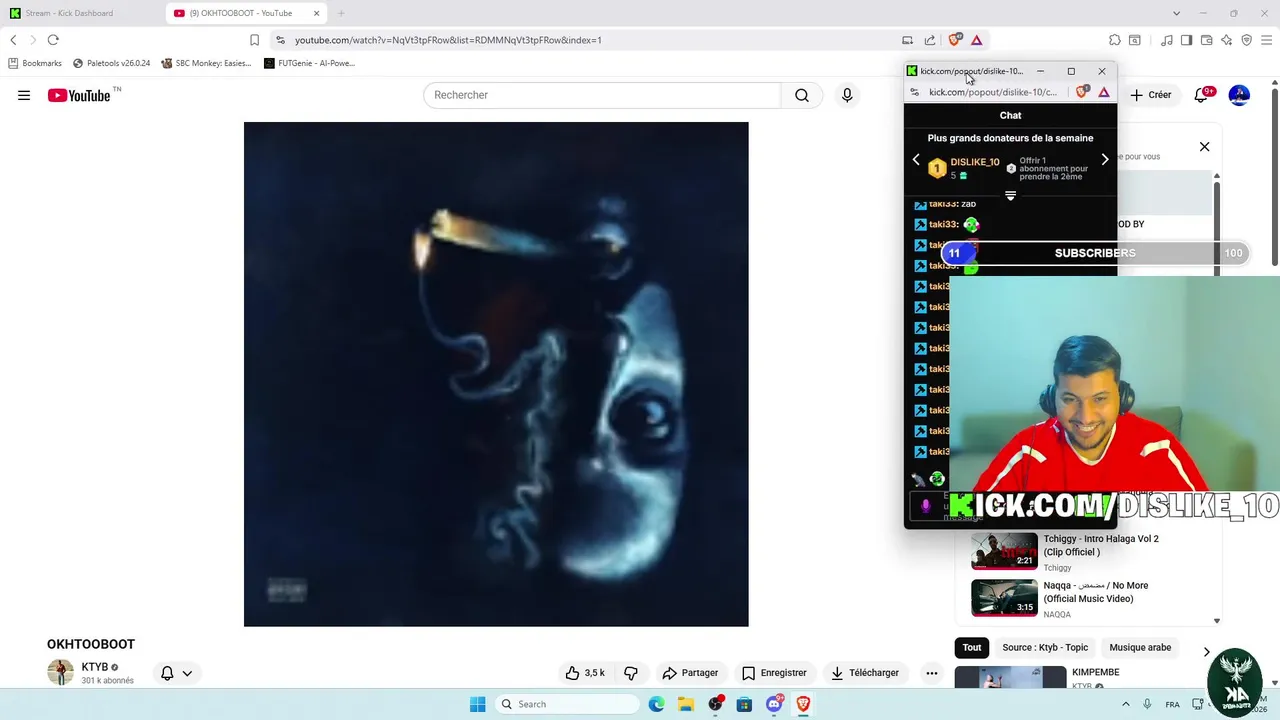Expand the subscription notification chevron
Viewport: 1280px width, 720px height.
pyautogui.click(x=187, y=673)
